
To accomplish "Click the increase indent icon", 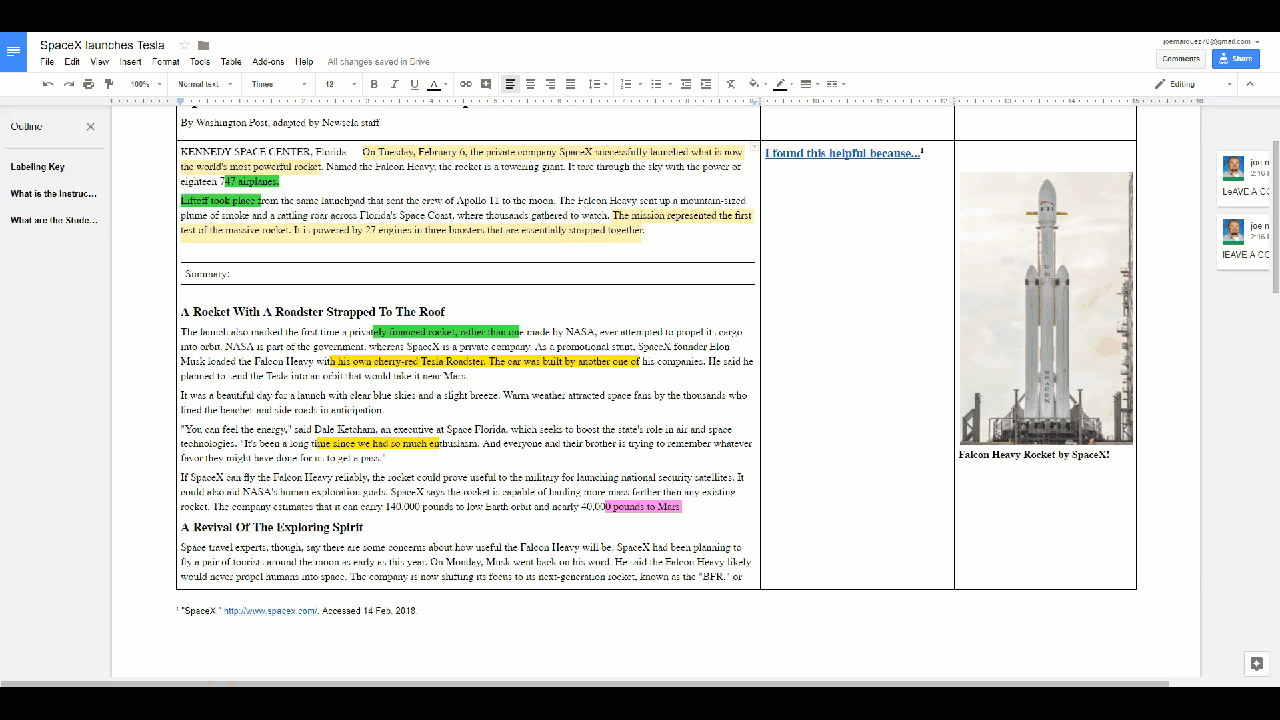I will click(706, 84).
